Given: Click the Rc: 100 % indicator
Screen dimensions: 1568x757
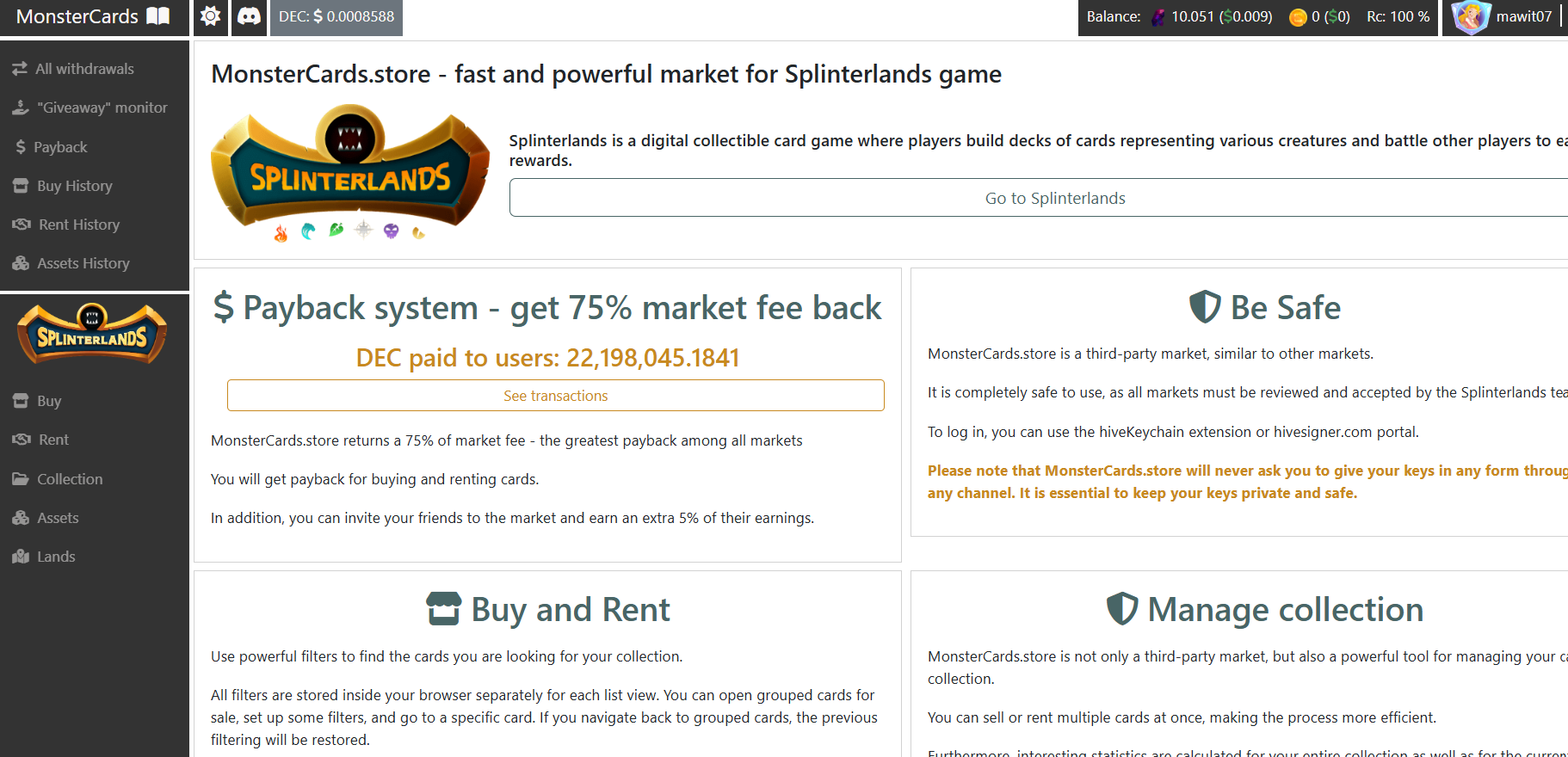Looking at the screenshot, I should click(1398, 16).
